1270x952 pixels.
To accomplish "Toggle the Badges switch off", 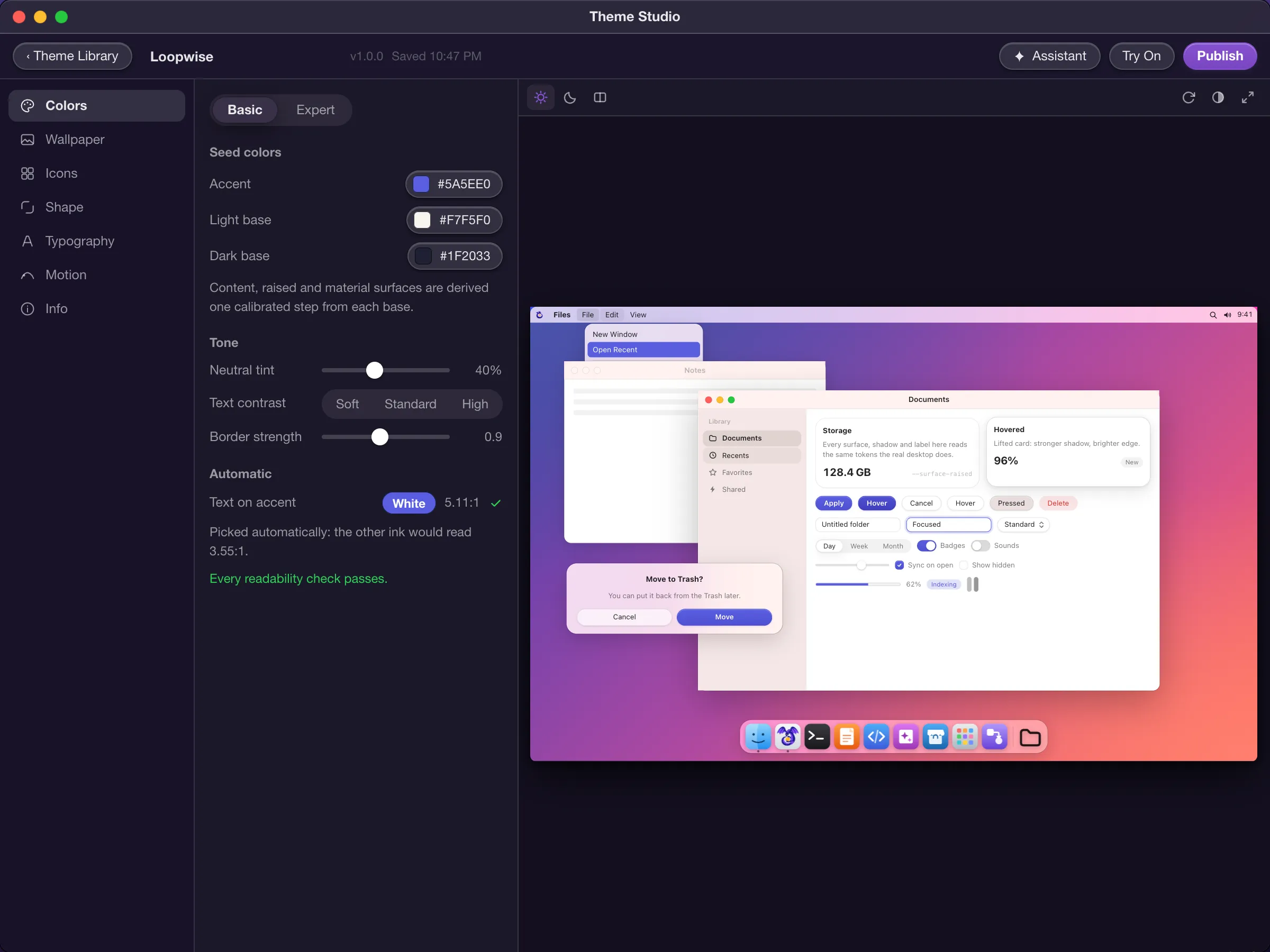I will (926, 546).
